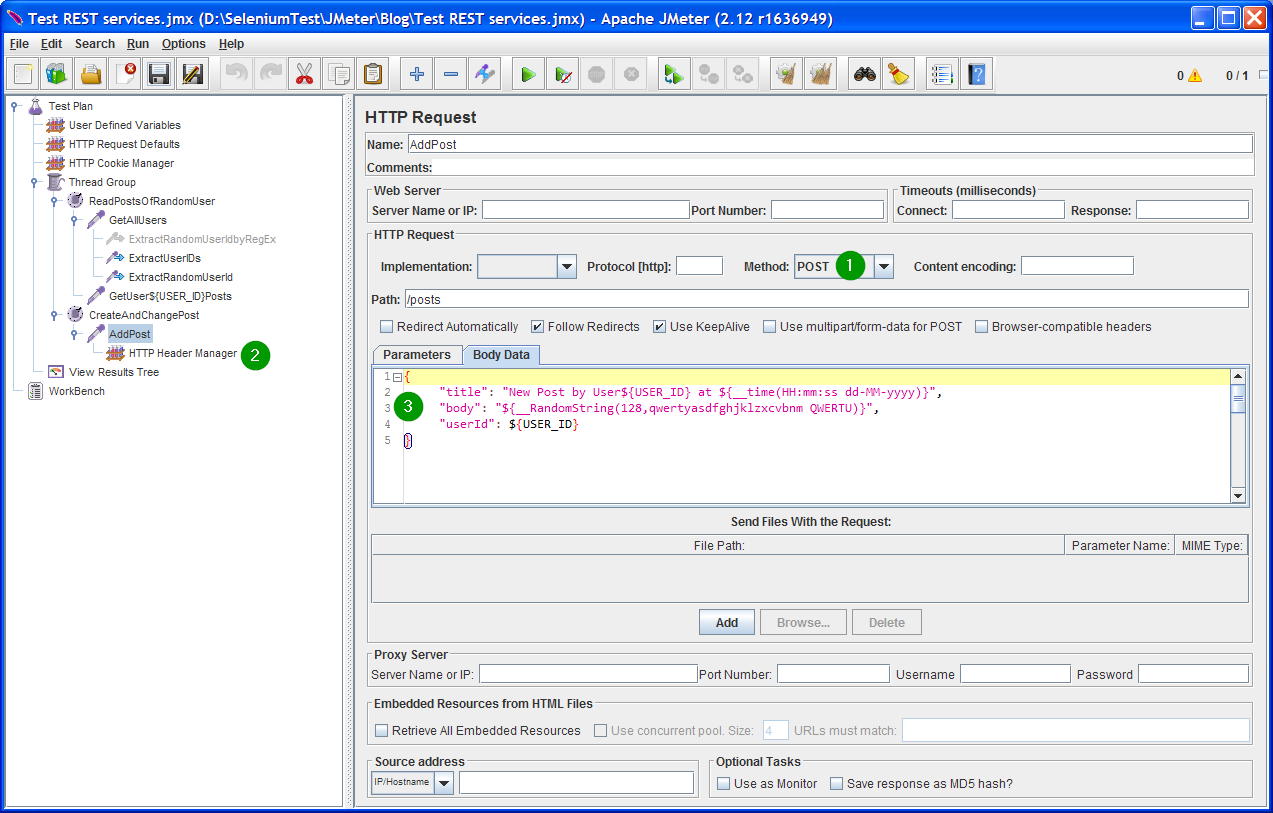This screenshot has width=1273, height=813.
Task: Click the body data vertical scrollbar thumb
Action: pyautogui.click(x=1238, y=399)
